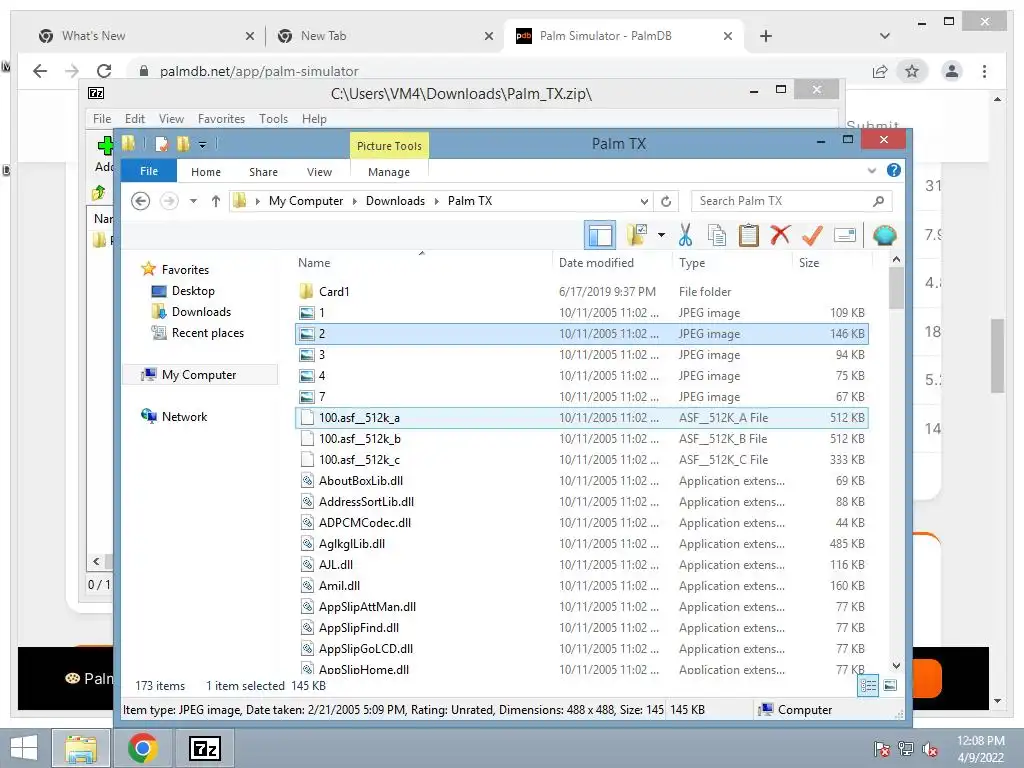This screenshot has height=768, width=1024.
Task: Select file 100.asf__512k_b
Action: [x=581, y=438]
